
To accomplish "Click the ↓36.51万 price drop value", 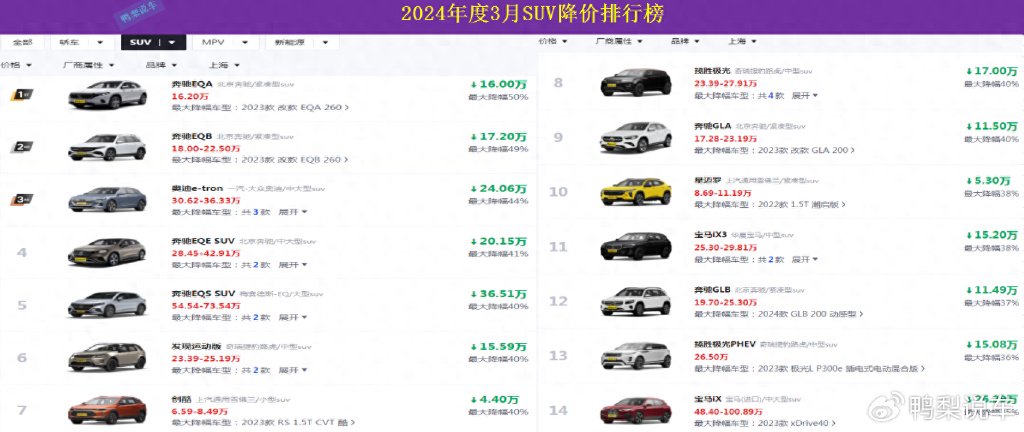I will click(x=499, y=294).
